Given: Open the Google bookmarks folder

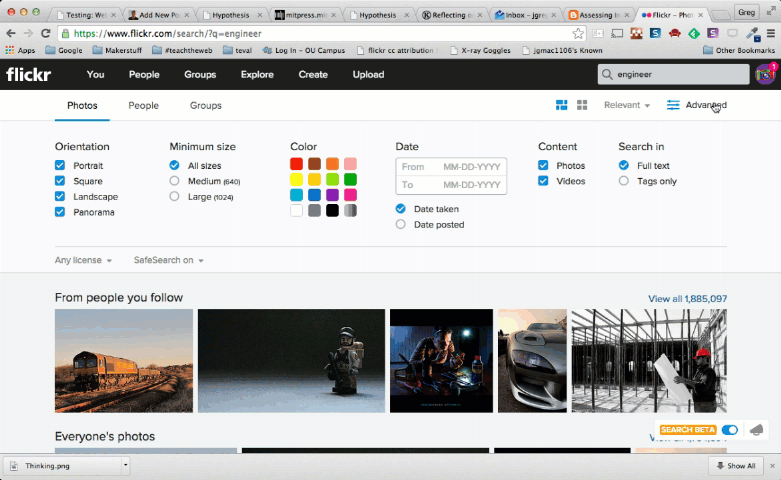Looking at the screenshot, I should pyautogui.click(x=64, y=50).
